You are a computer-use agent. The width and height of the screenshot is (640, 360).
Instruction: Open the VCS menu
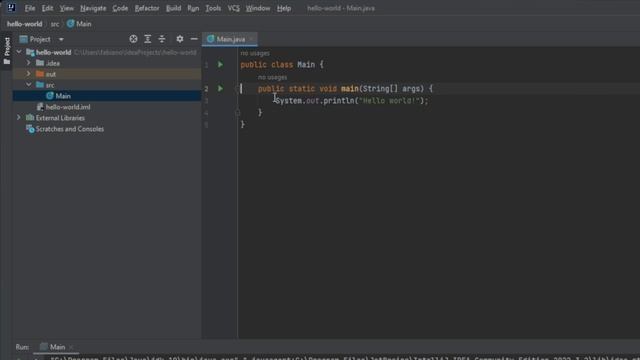[x=233, y=8]
